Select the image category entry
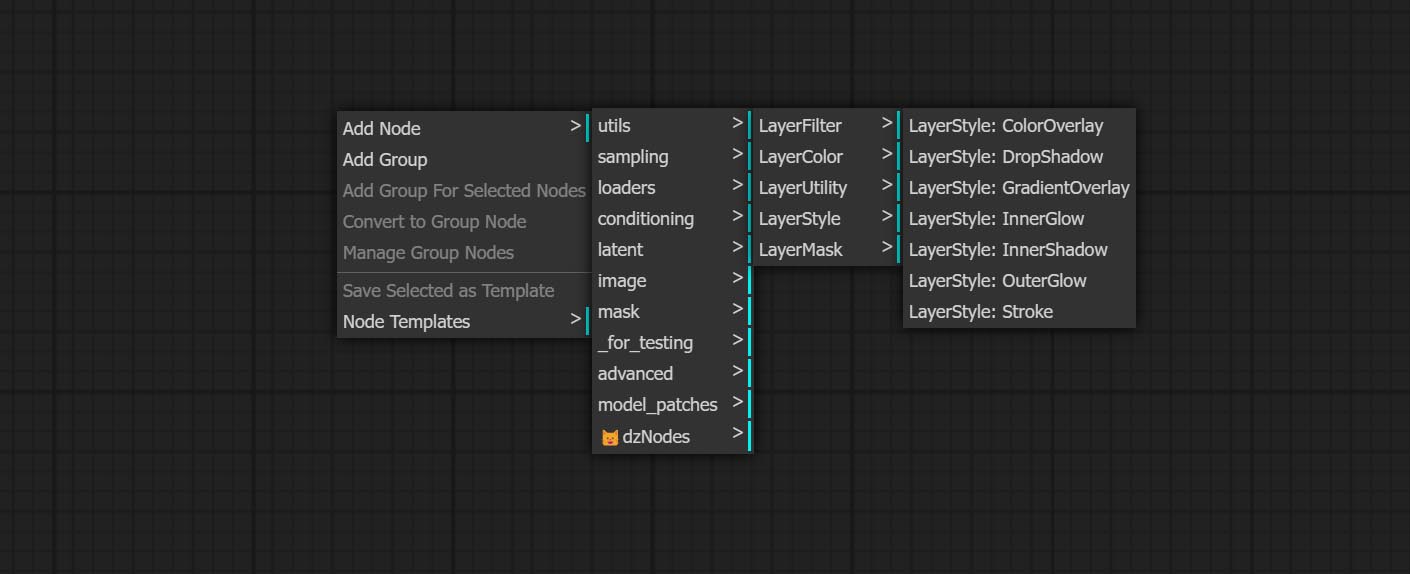This screenshot has height=574, width=1410. coord(622,281)
